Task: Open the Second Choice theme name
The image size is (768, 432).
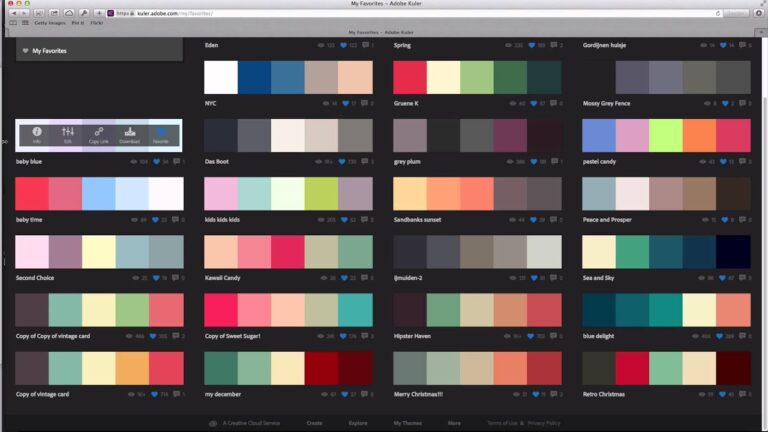Action: pyautogui.click(x=35, y=278)
